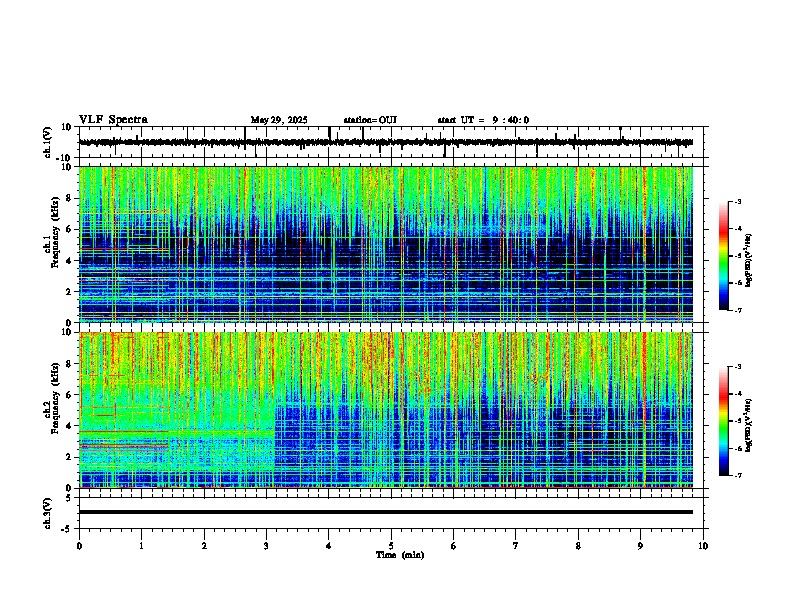The image size is (792, 612).
Task: Click the time axis tick label "10"
Action: 703,546
